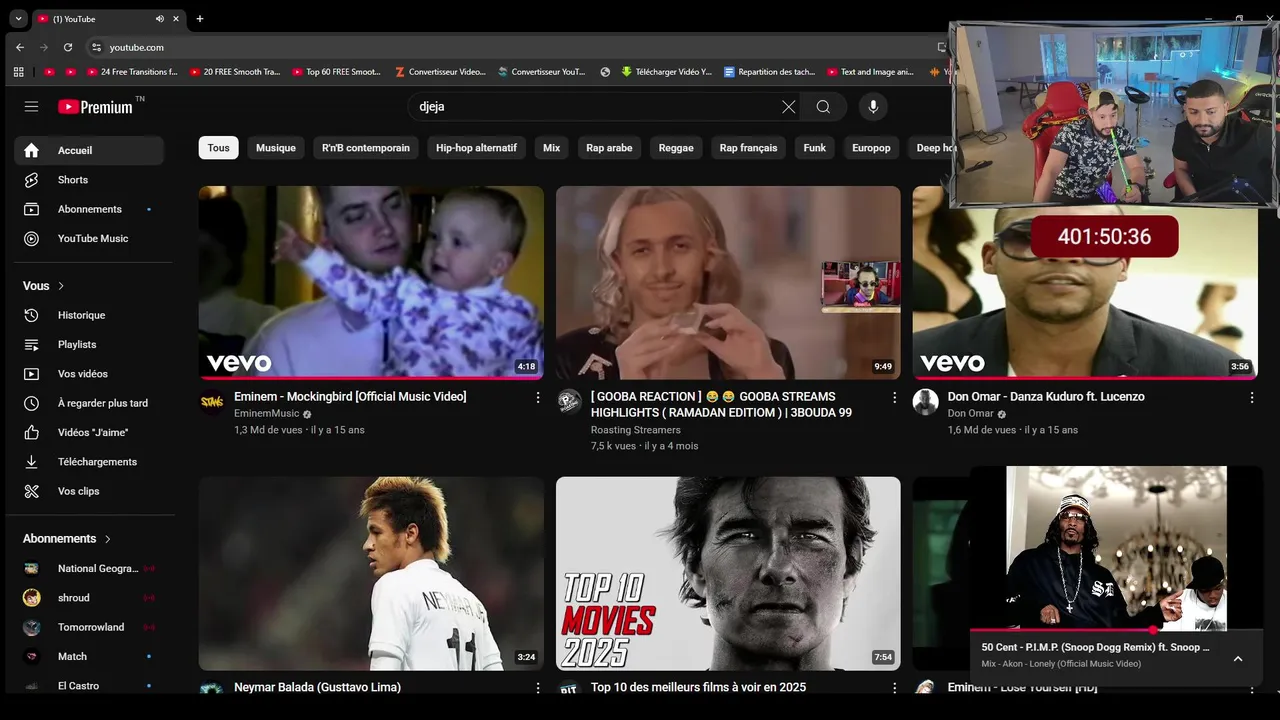Open YouTube Music in sidebar

coord(89,238)
